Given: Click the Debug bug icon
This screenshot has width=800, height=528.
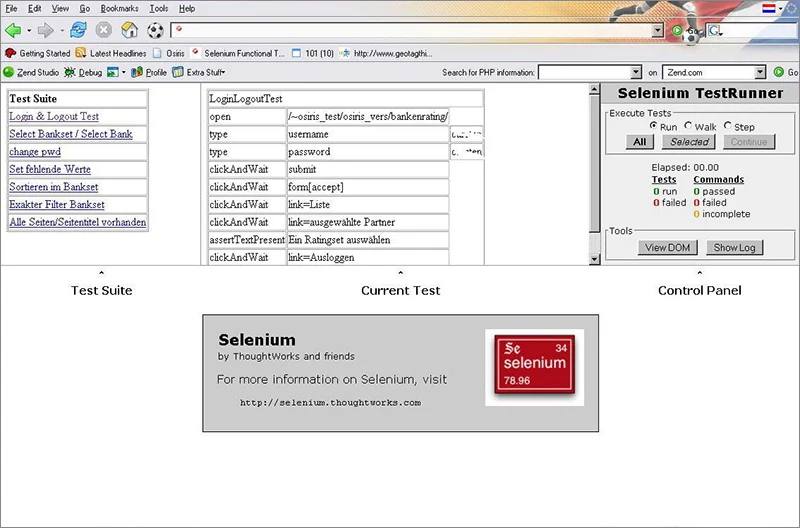Looking at the screenshot, I should coord(70,72).
